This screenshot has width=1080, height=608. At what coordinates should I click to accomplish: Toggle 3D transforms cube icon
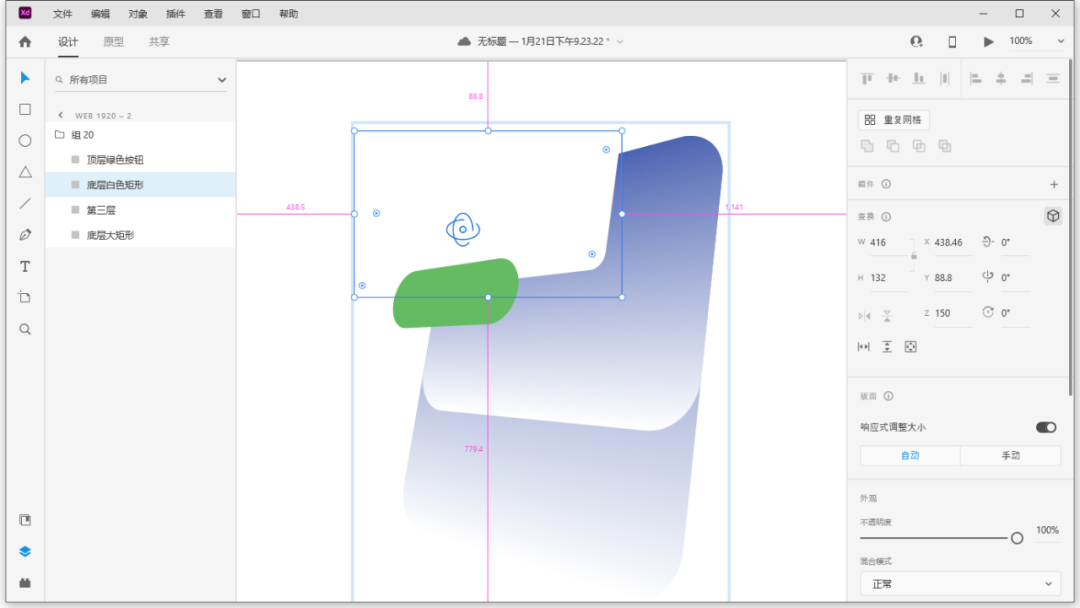1052,216
